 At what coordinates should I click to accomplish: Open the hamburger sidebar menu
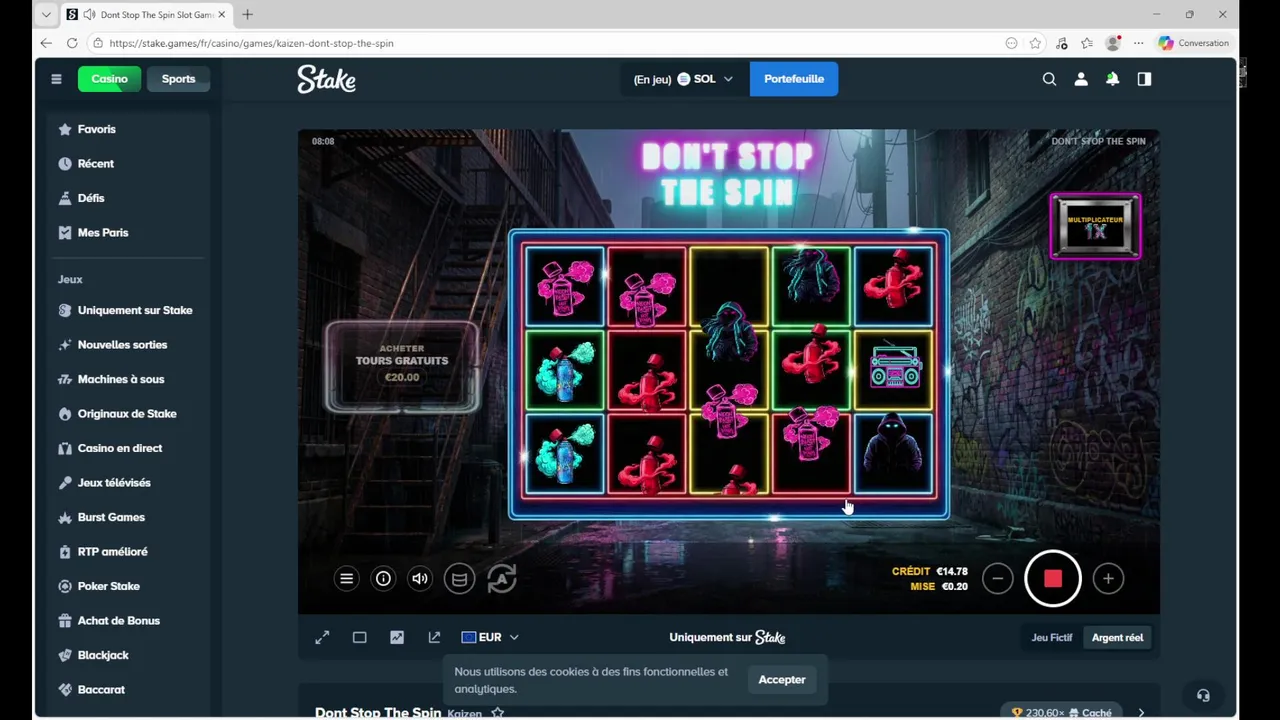pyautogui.click(x=56, y=79)
